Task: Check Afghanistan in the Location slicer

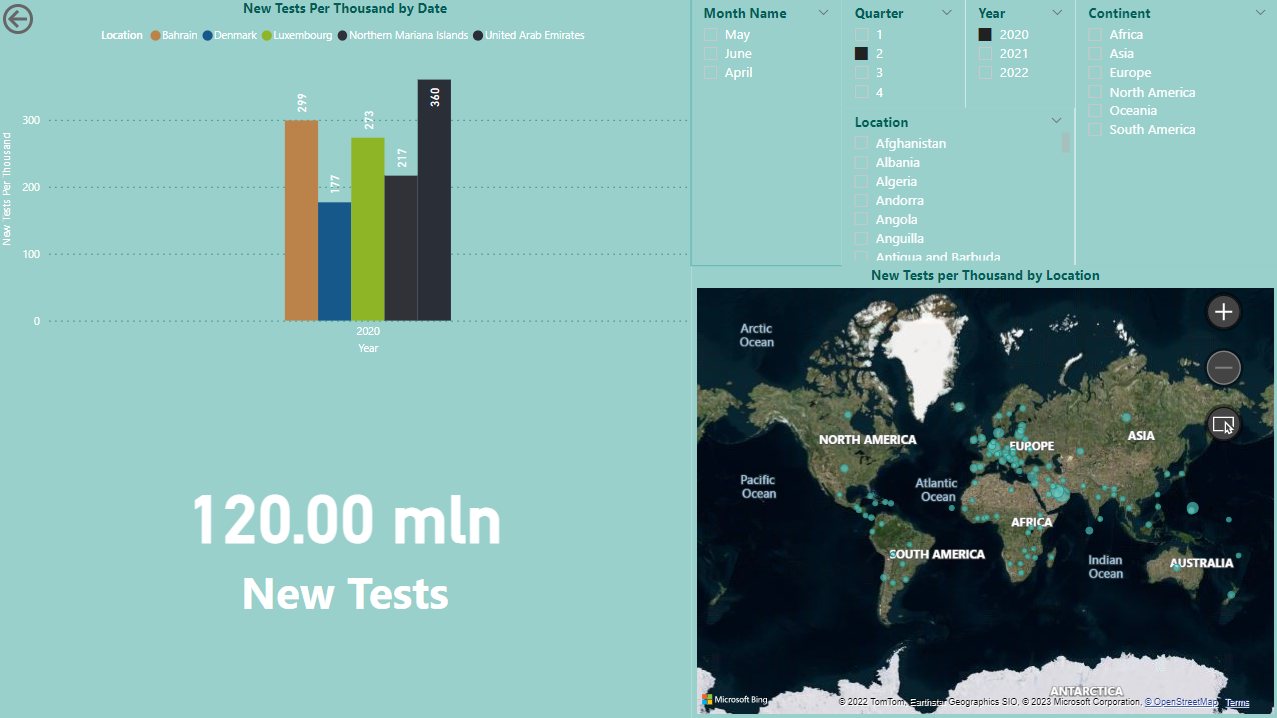Action: click(861, 143)
